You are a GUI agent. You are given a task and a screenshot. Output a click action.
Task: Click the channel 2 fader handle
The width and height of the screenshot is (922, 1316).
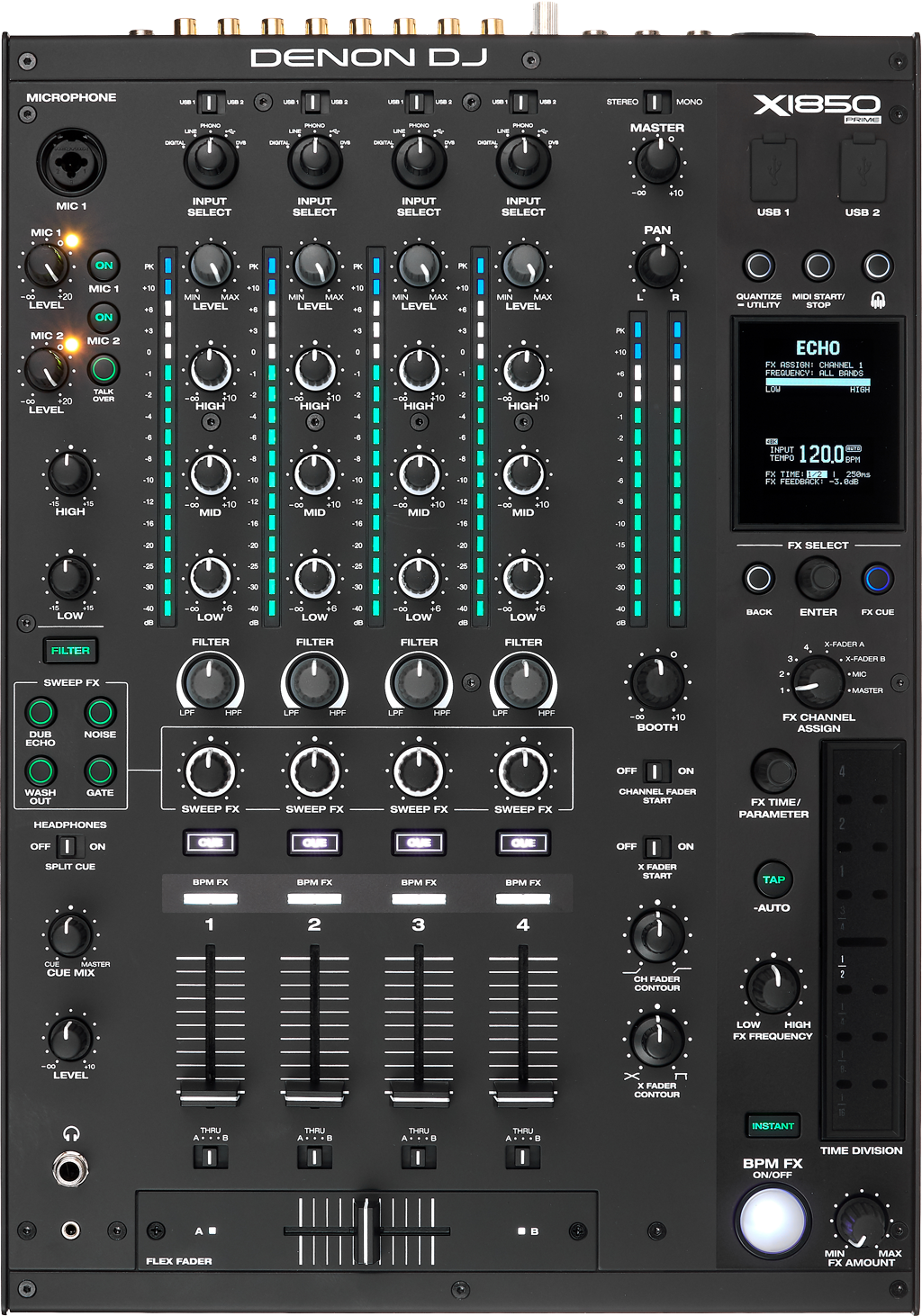314,1097
